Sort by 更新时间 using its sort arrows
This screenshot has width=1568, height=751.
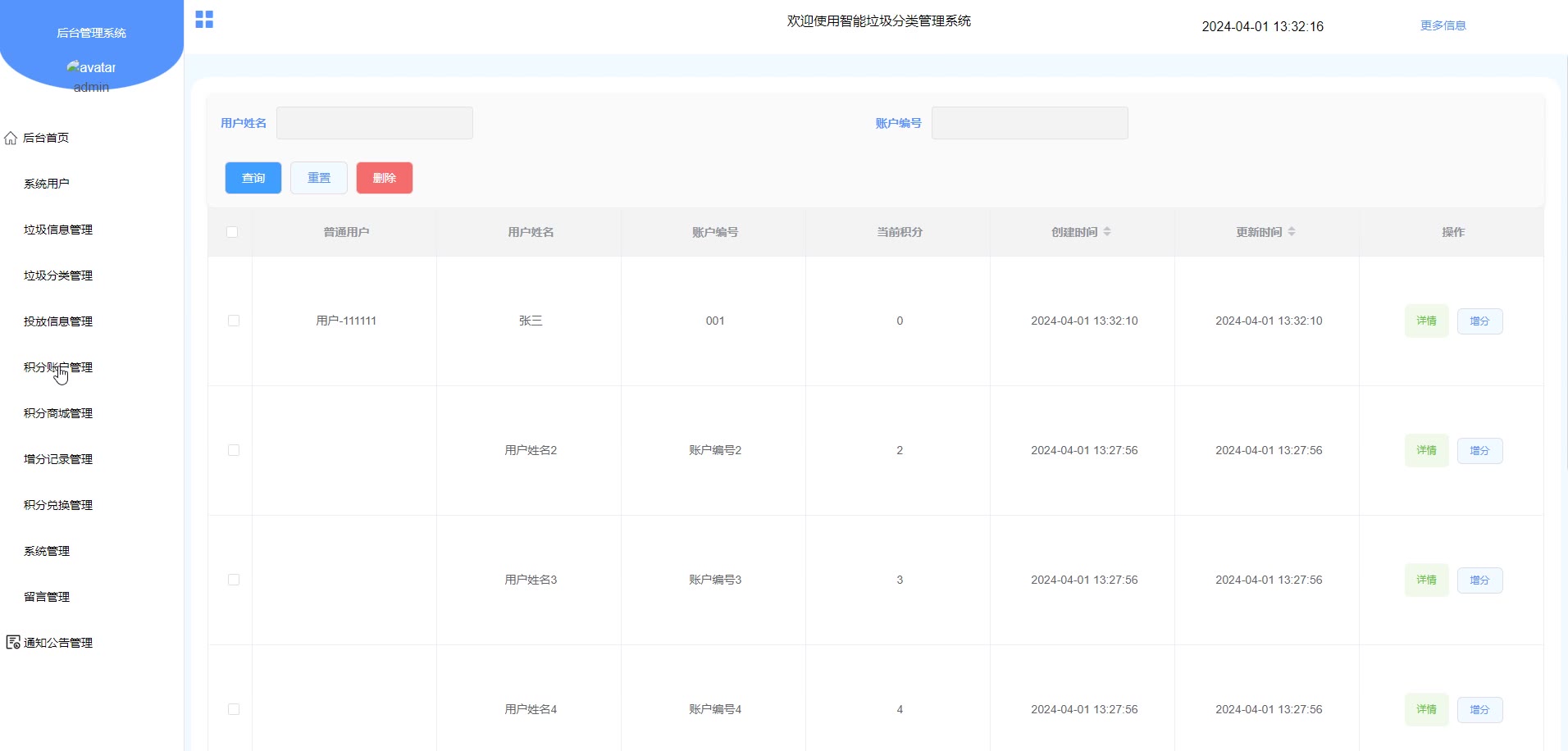click(1292, 232)
